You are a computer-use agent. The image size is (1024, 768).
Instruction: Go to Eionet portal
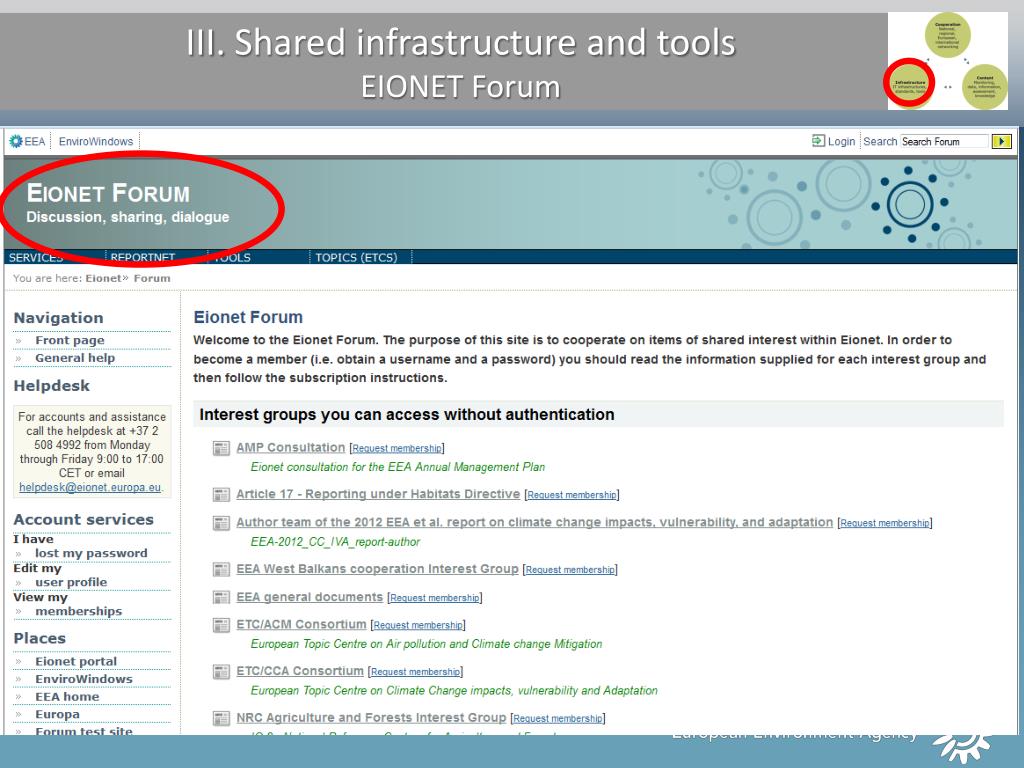[76, 662]
